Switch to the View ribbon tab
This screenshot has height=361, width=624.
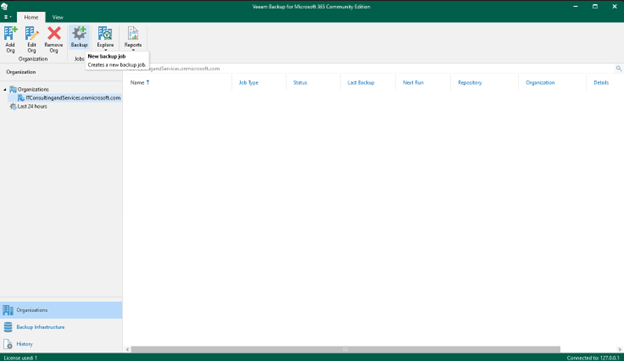coord(58,17)
